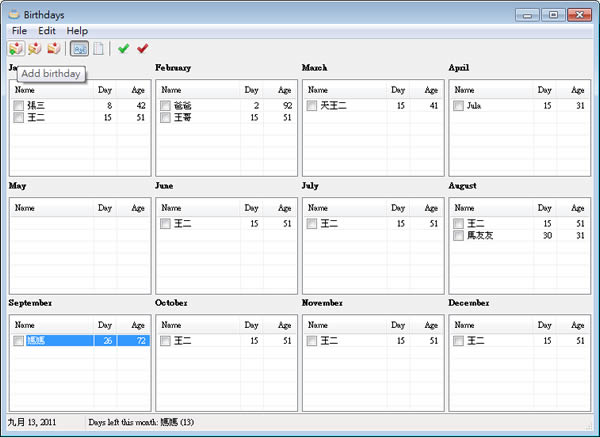Click the third cake toolbar icon
The height and width of the screenshot is (438, 600).
click(54, 49)
